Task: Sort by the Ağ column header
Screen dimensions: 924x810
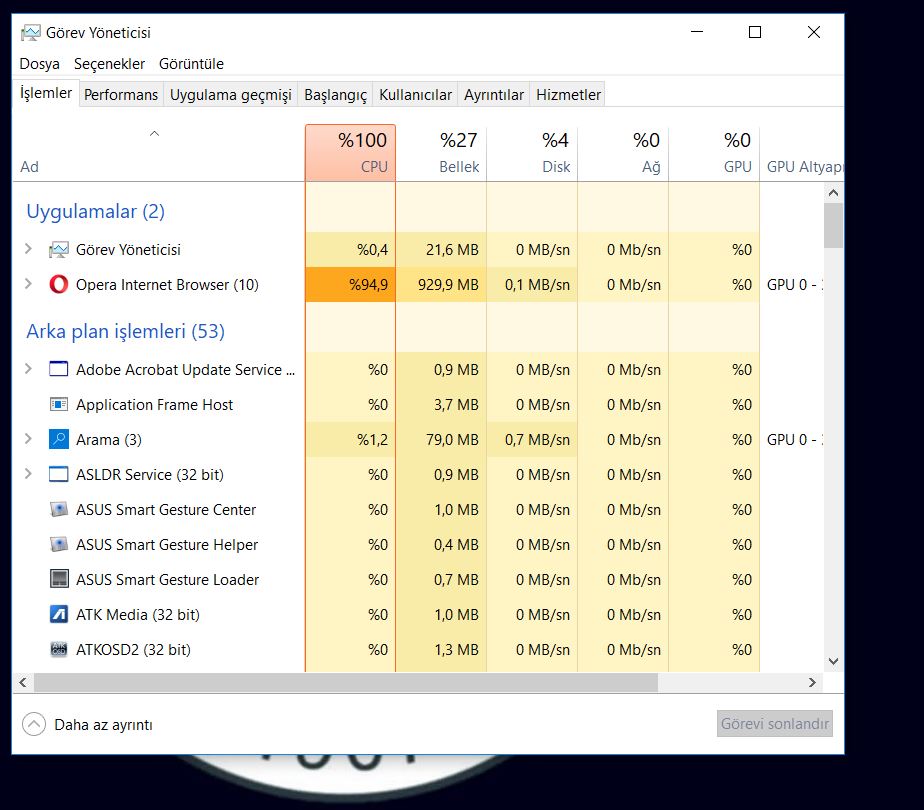Action: 623,153
